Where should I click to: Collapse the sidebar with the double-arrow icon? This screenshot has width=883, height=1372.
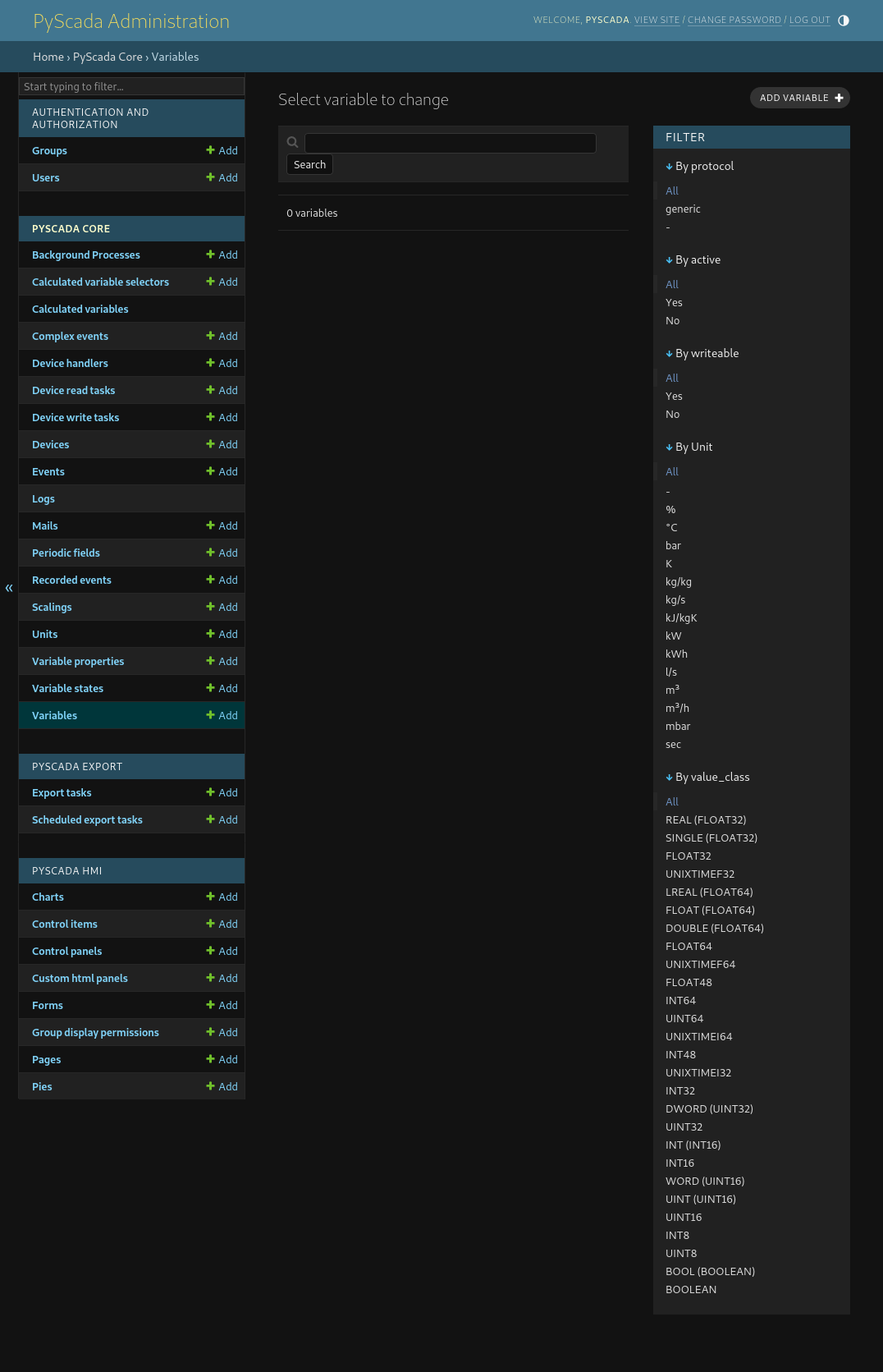(9, 588)
